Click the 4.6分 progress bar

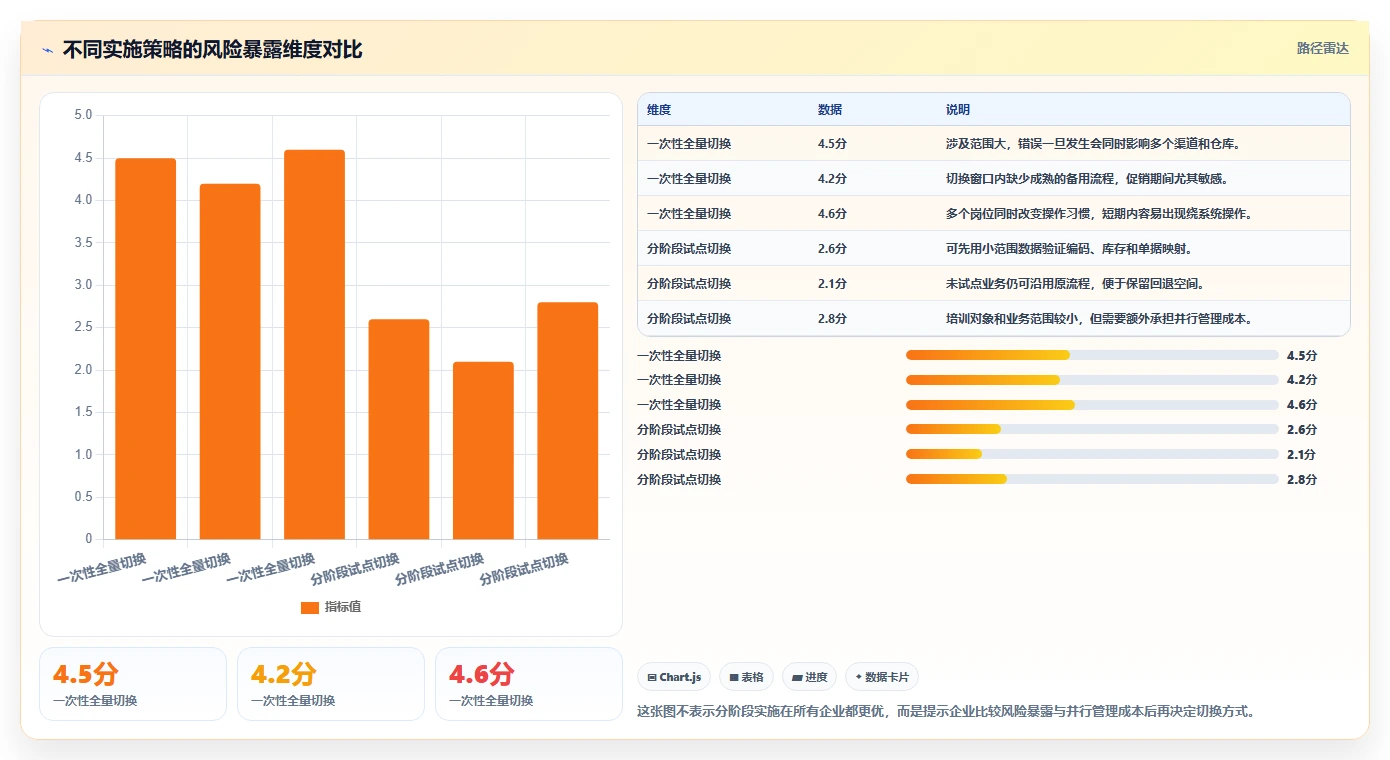[1092, 405]
